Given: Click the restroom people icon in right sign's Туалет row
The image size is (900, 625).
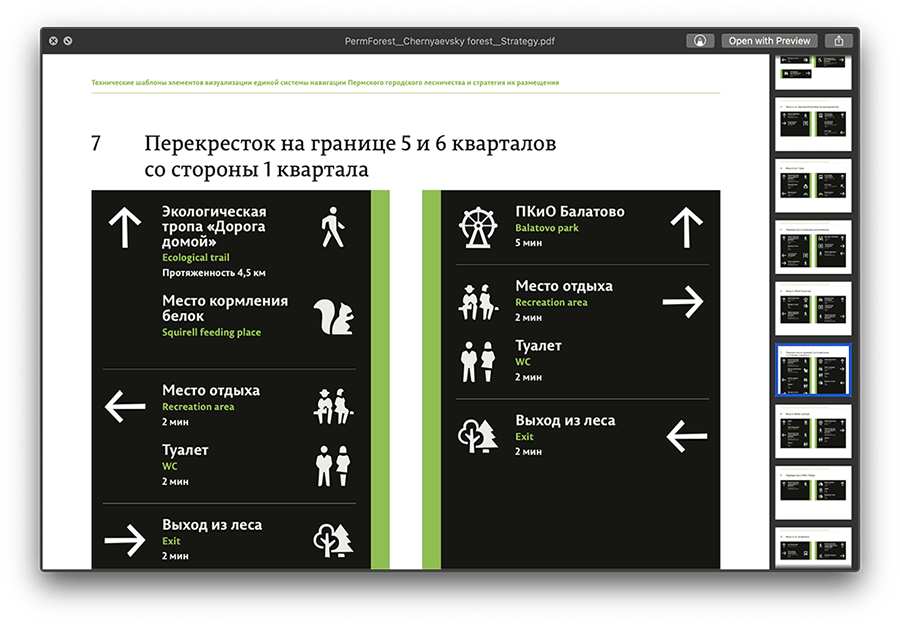Looking at the screenshot, I should 477,361.
